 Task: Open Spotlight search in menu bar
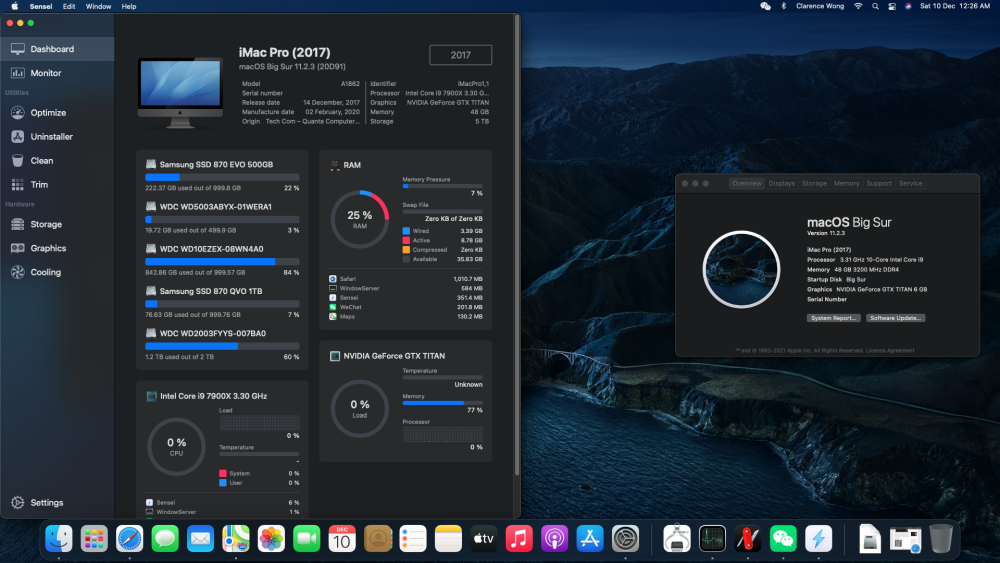point(875,6)
